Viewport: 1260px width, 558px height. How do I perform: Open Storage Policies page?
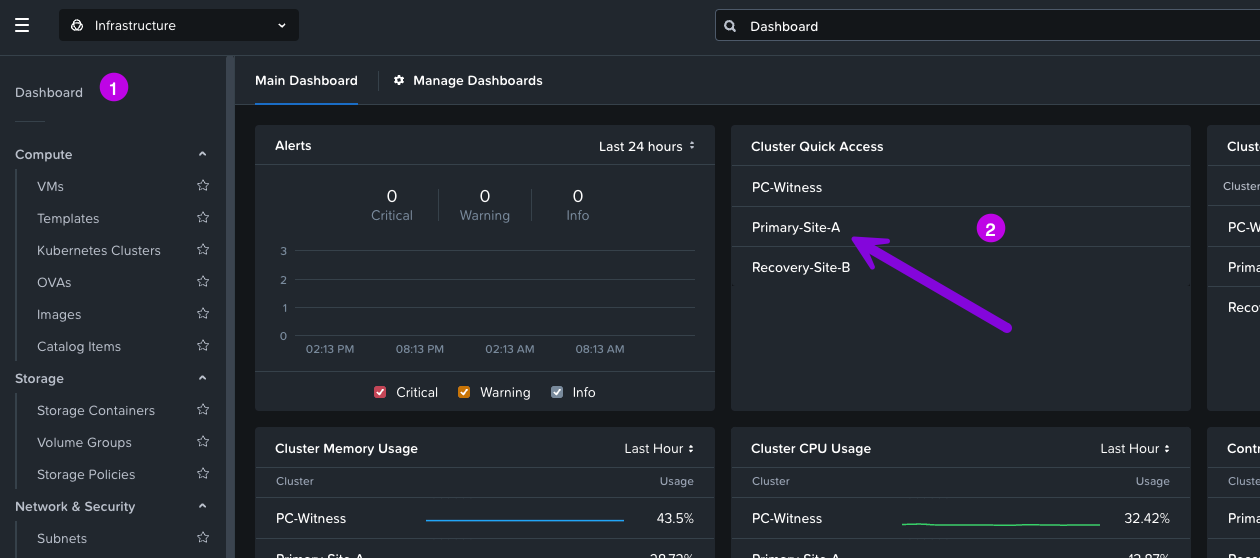[x=86, y=474]
